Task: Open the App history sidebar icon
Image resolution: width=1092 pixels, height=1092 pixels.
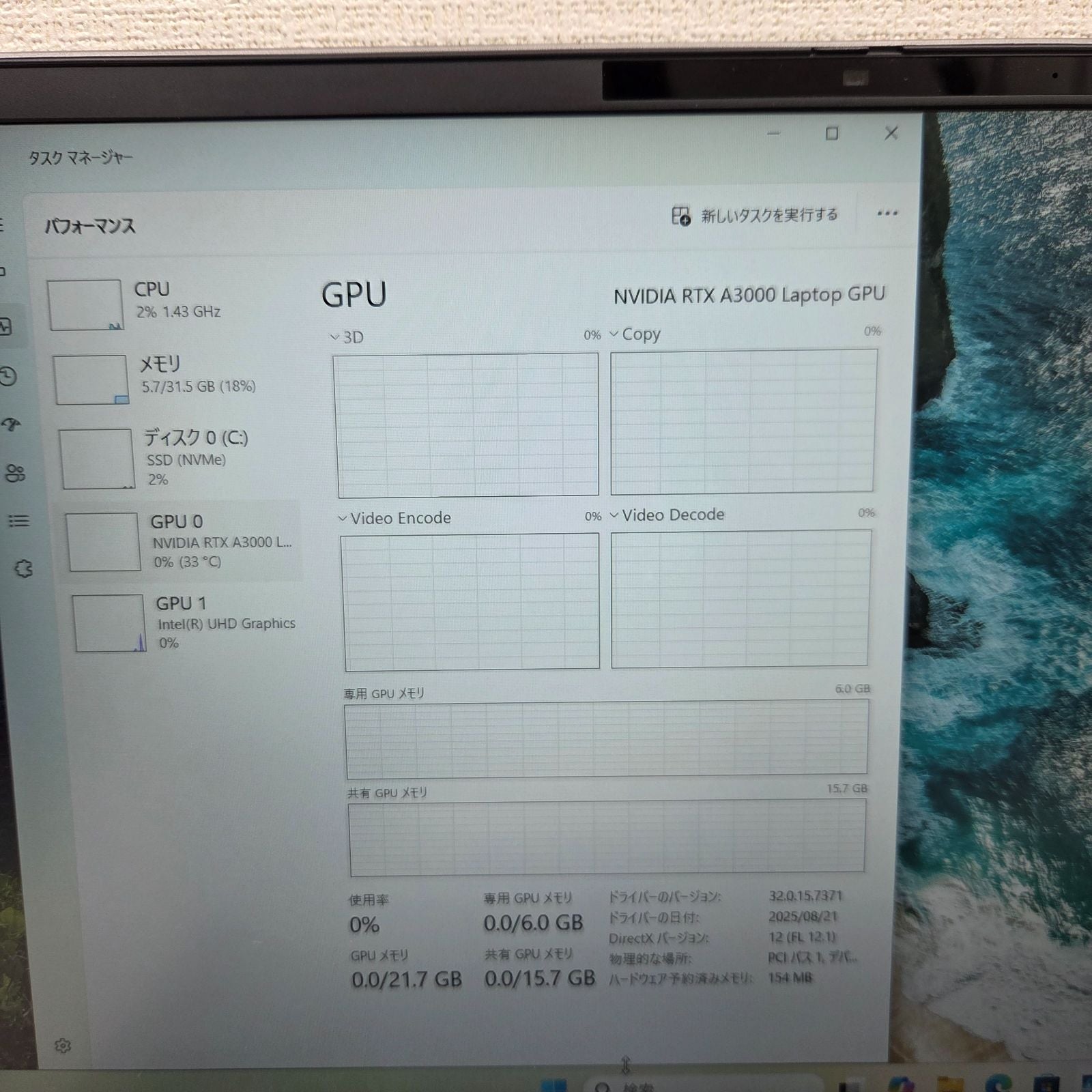Action: (8, 376)
